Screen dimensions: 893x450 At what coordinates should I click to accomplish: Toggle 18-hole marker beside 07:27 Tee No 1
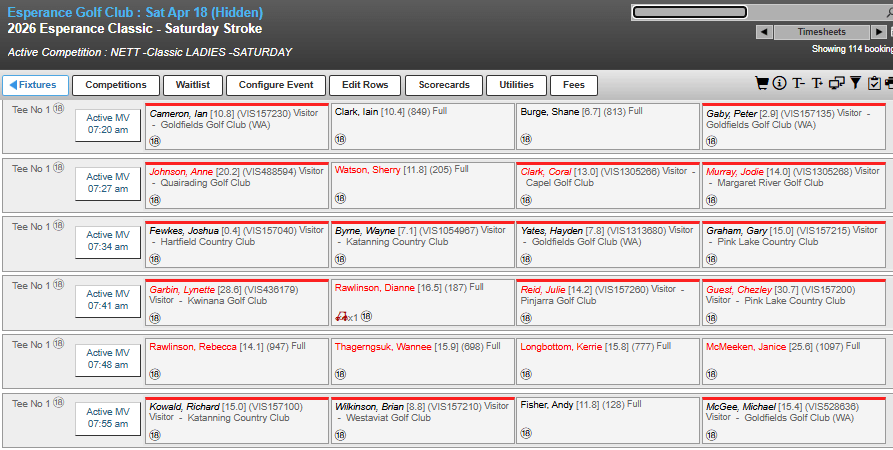(58, 168)
